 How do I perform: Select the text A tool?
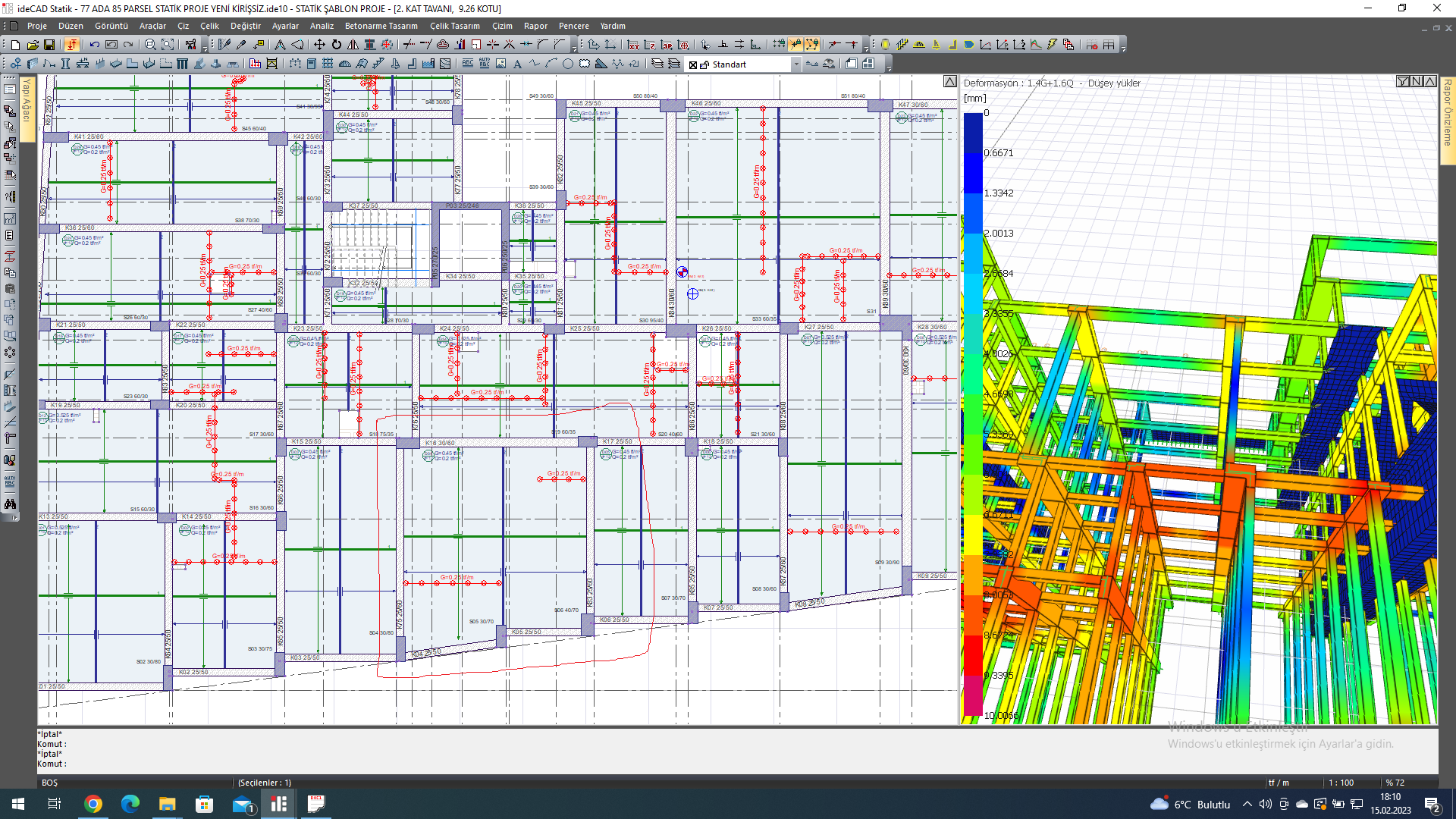coord(518,64)
